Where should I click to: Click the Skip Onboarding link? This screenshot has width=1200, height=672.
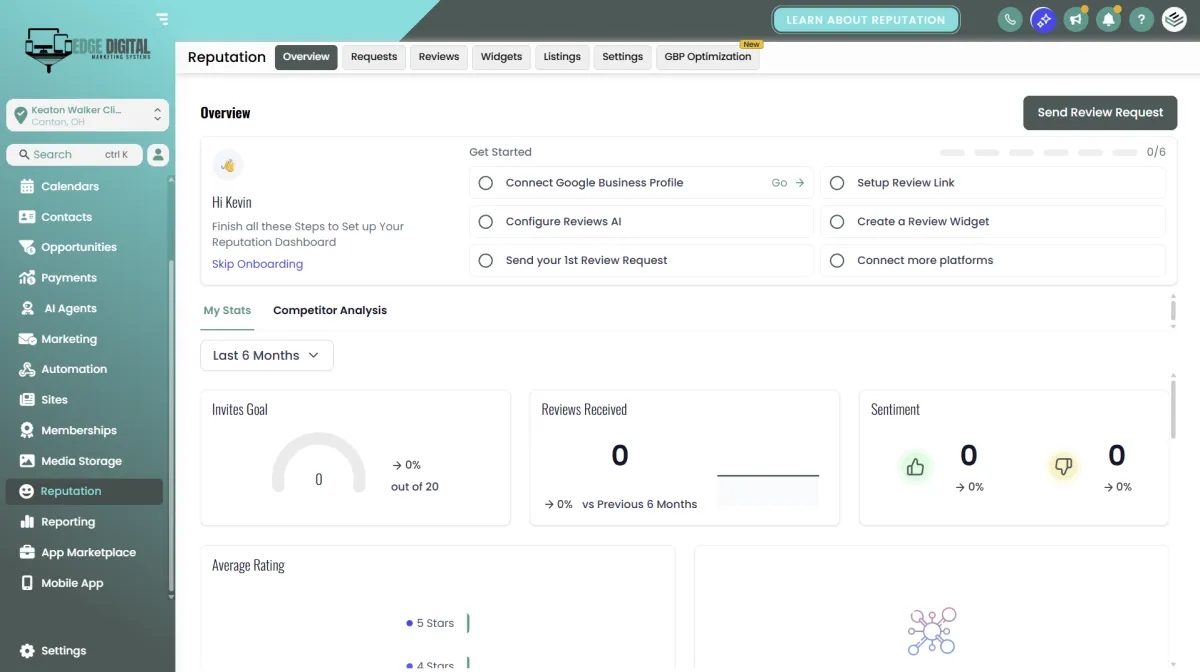coord(257,264)
